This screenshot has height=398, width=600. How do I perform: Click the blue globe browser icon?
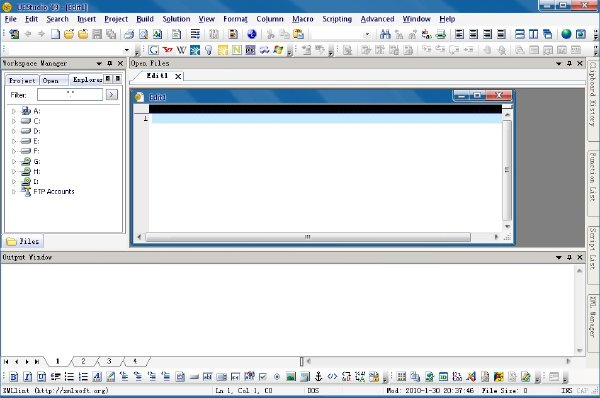pos(251,34)
